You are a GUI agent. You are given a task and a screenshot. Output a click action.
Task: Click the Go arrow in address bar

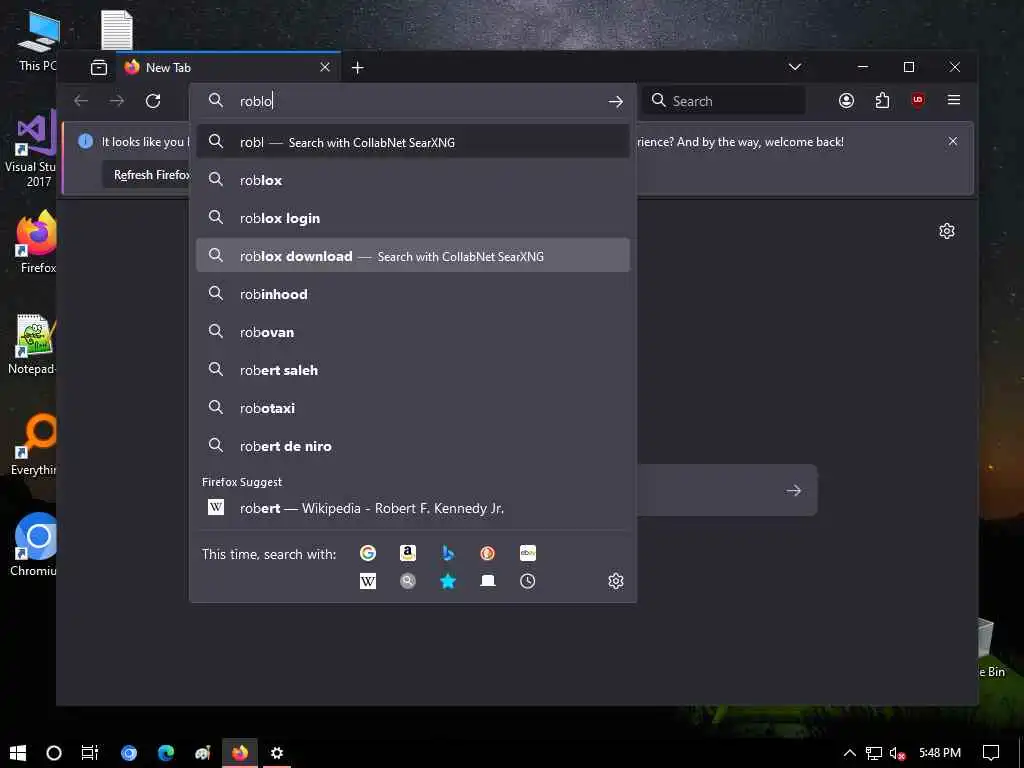pos(615,101)
